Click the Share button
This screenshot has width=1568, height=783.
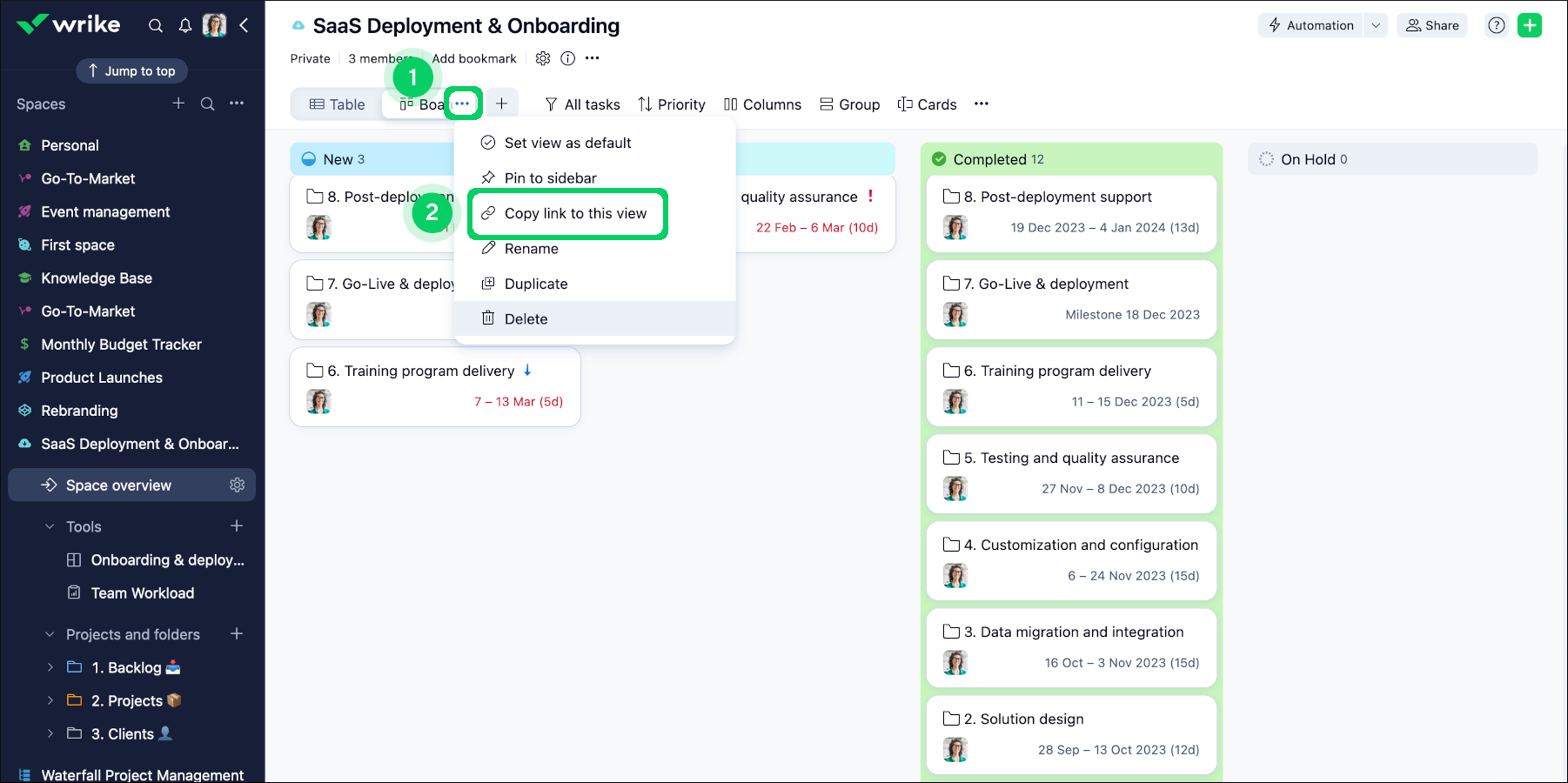point(1432,25)
